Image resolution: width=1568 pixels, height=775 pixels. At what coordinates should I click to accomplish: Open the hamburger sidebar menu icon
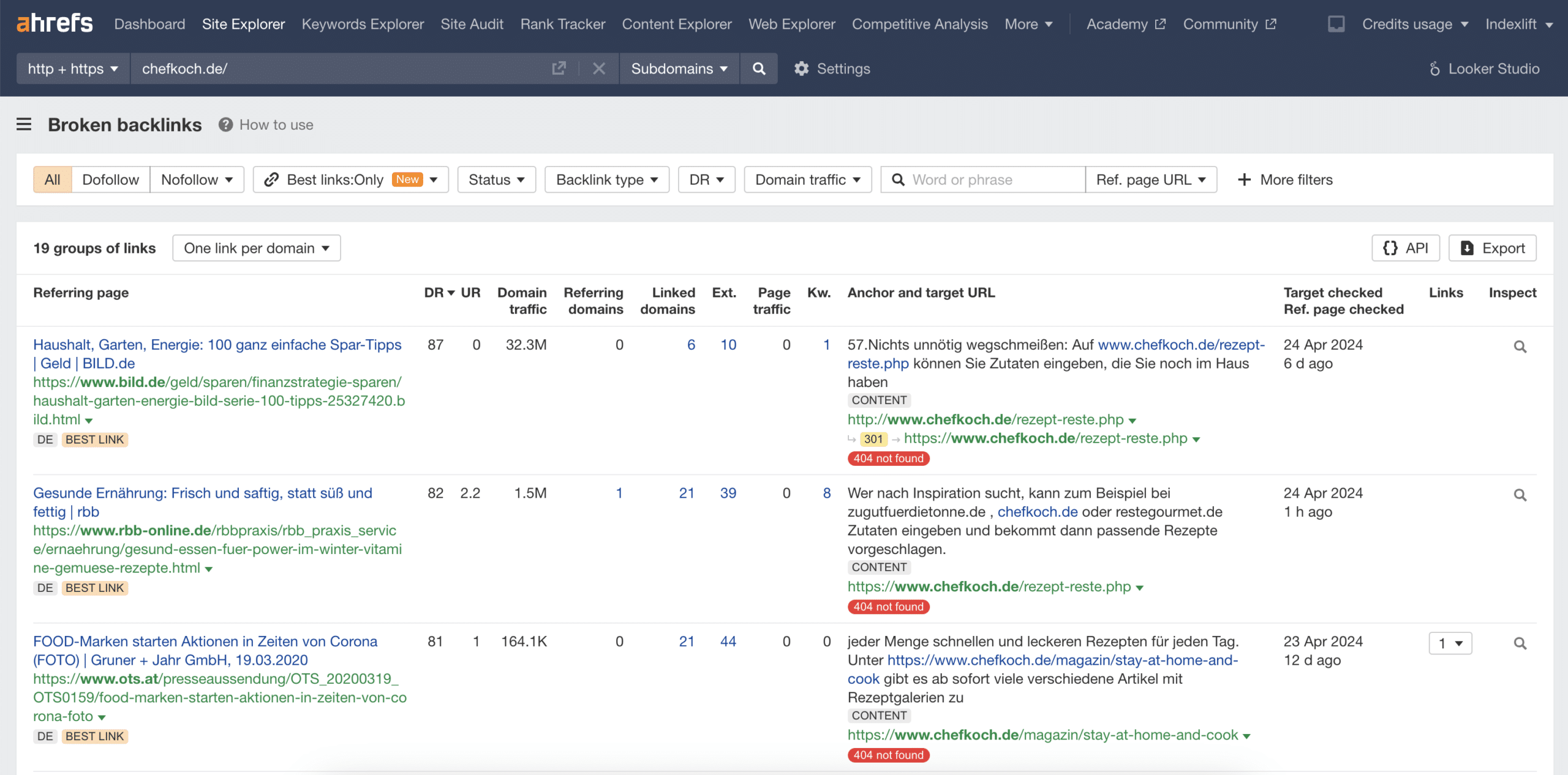point(24,124)
